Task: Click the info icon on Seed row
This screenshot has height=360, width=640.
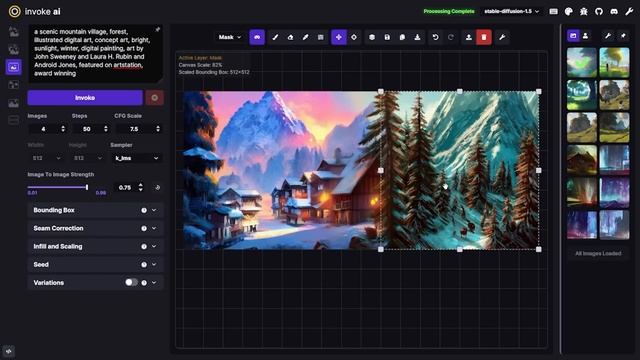Action: click(x=144, y=264)
